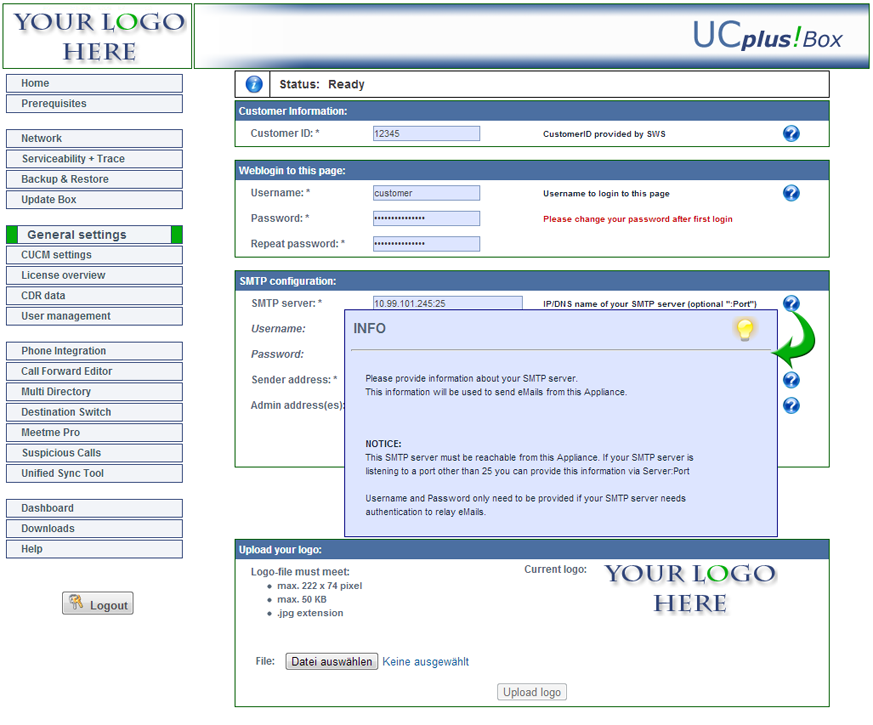Open the Home menu item
Viewport: 873px width, 725px height.
tap(94, 83)
